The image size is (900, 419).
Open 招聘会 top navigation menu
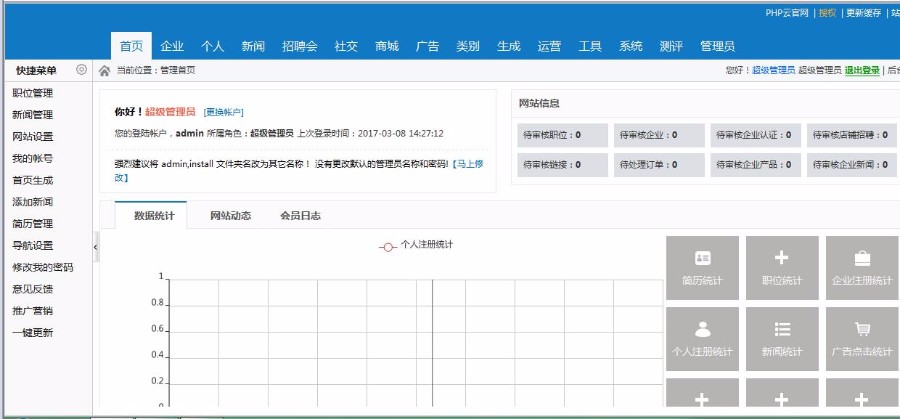tap(300, 46)
